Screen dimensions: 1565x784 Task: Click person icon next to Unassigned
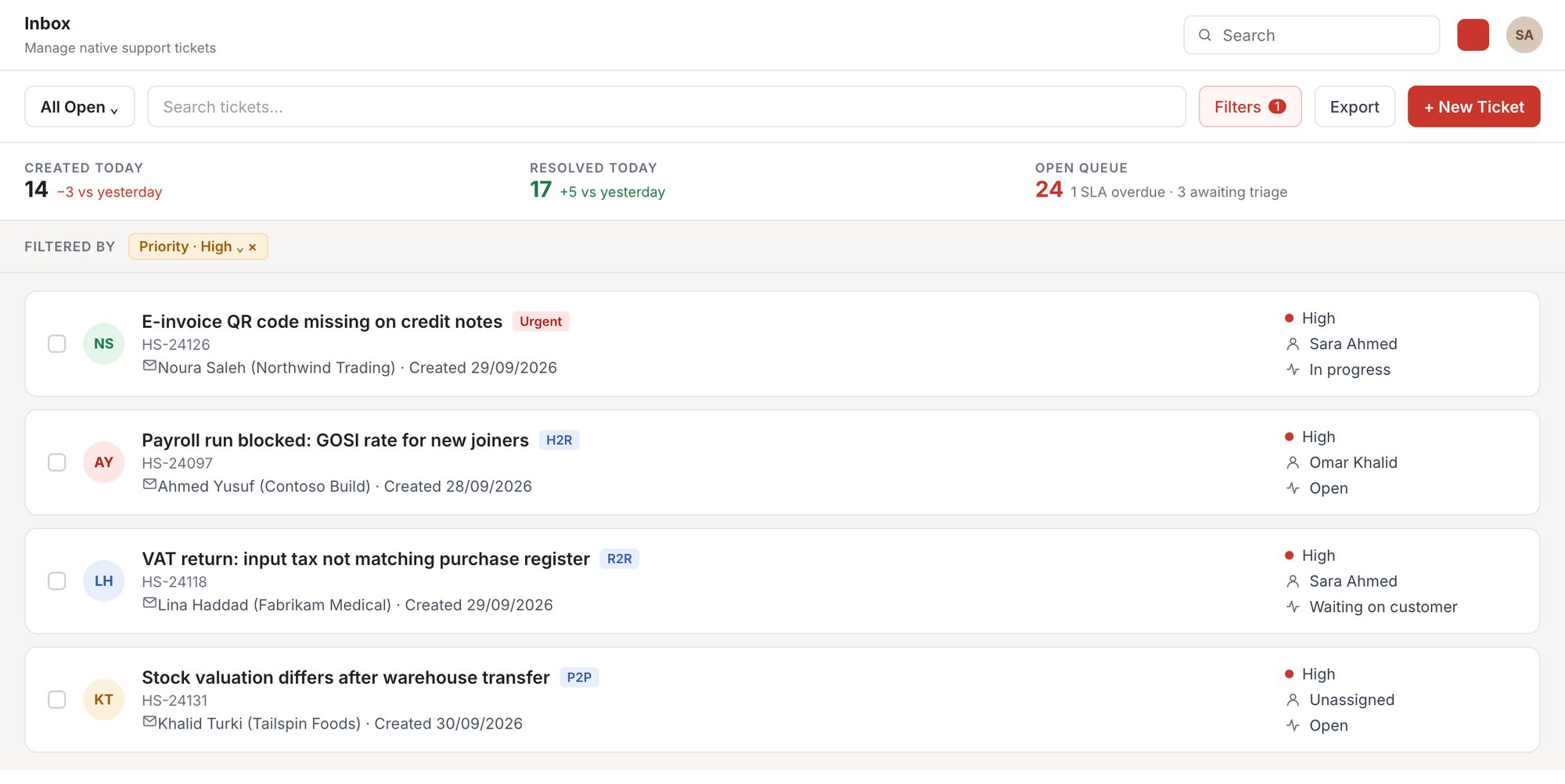click(1293, 699)
